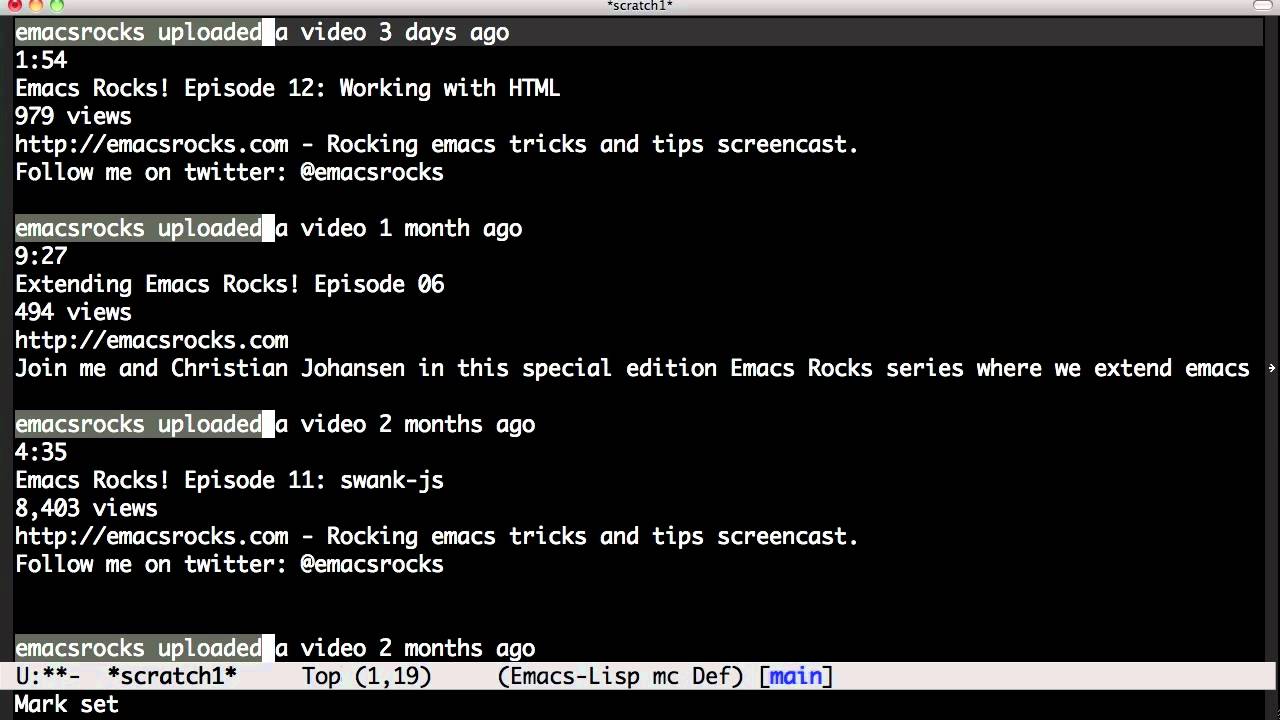Image resolution: width=1280 pixels, height=720 pixels.
Task: Click the "Join me and Christian Johansen" line
Action: (632, 368)
